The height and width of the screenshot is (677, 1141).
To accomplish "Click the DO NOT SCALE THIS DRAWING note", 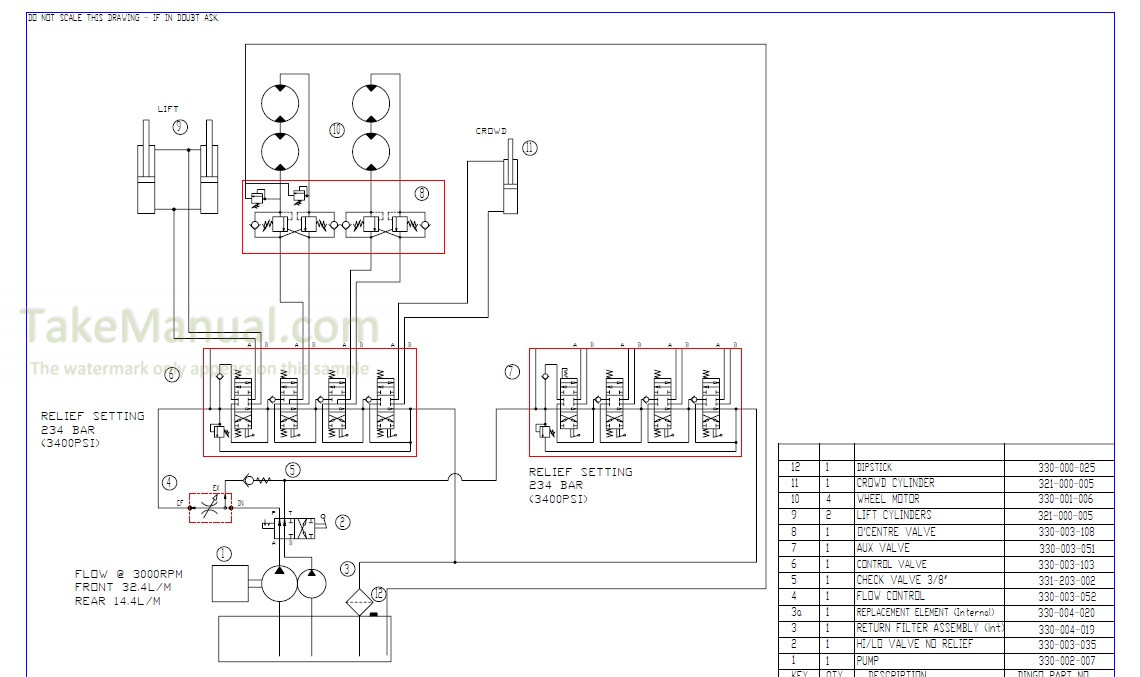I will (x=124, y=18).
